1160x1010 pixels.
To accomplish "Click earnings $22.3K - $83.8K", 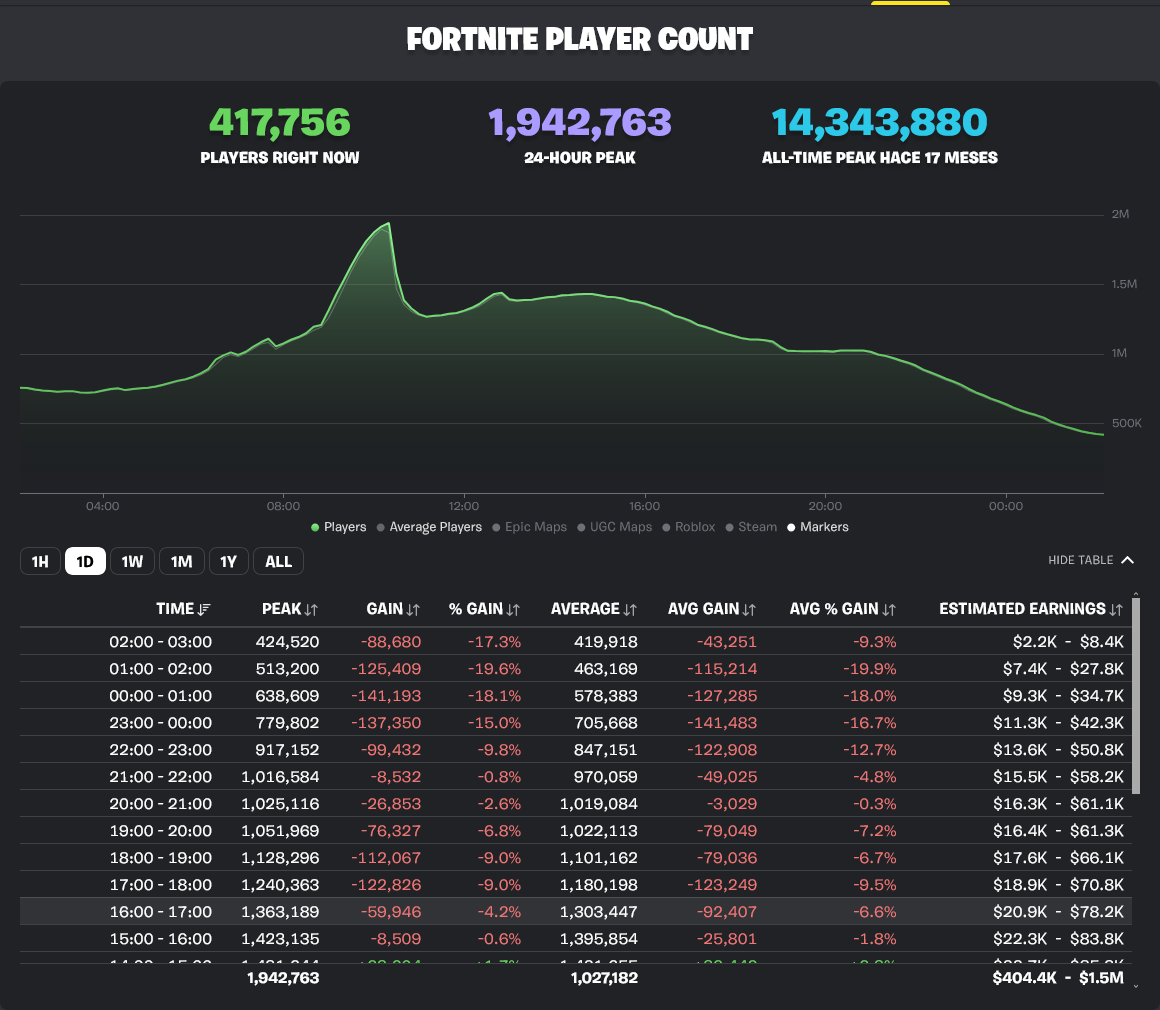I will point(1059,939).
